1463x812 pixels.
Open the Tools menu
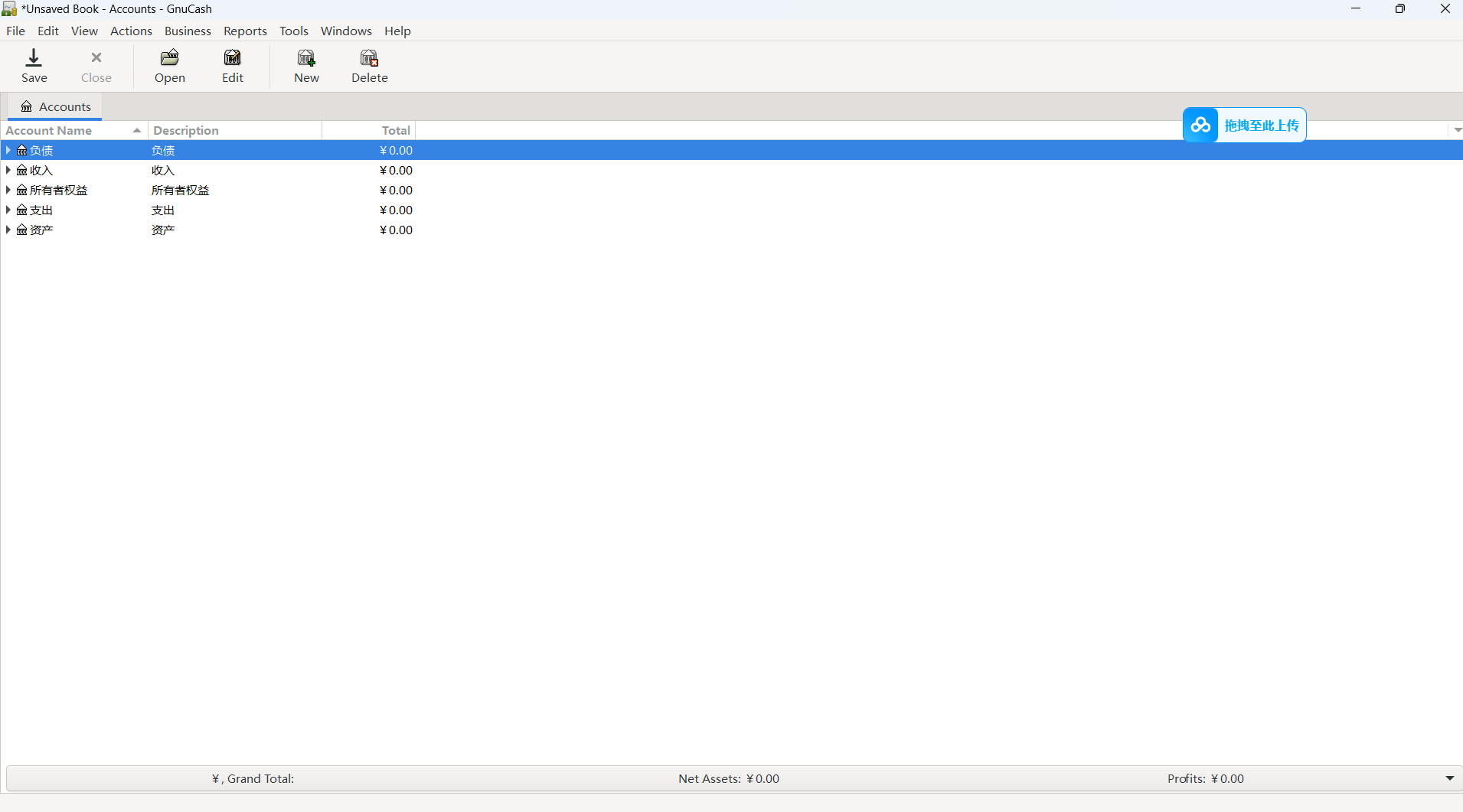pos(294,31)
